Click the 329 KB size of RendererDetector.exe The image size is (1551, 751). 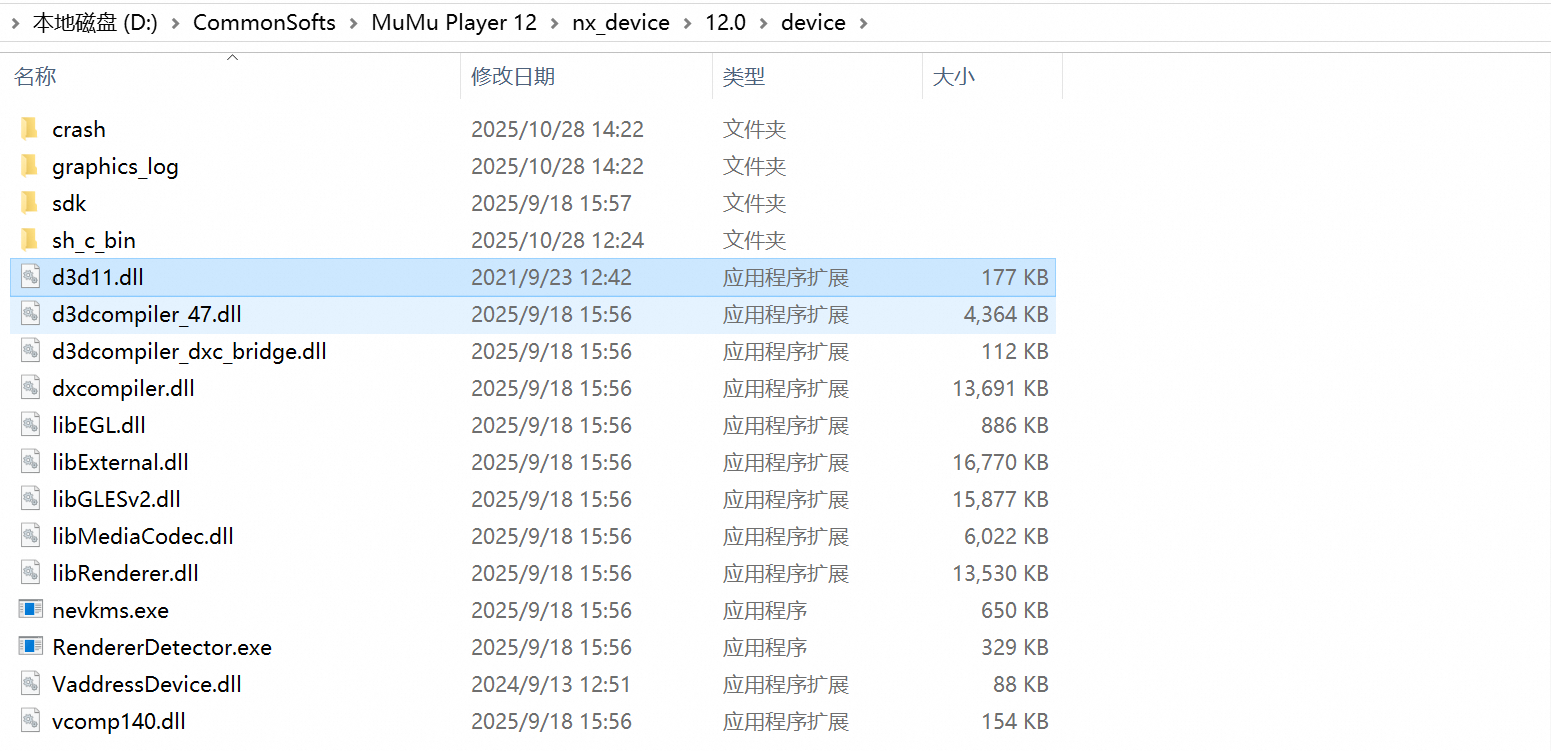(x=1015, y=648)
